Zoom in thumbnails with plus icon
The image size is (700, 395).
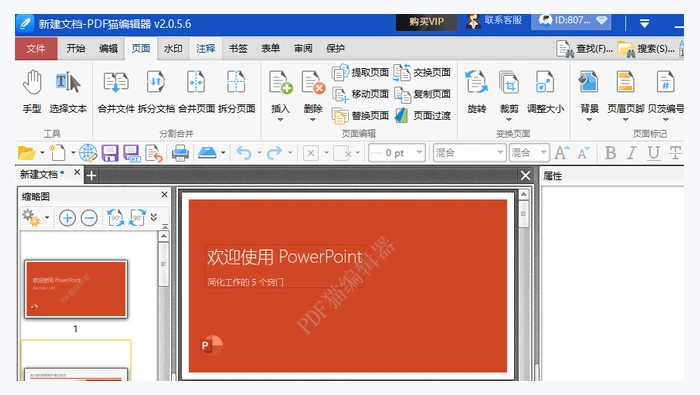click(x=67, y=218)
